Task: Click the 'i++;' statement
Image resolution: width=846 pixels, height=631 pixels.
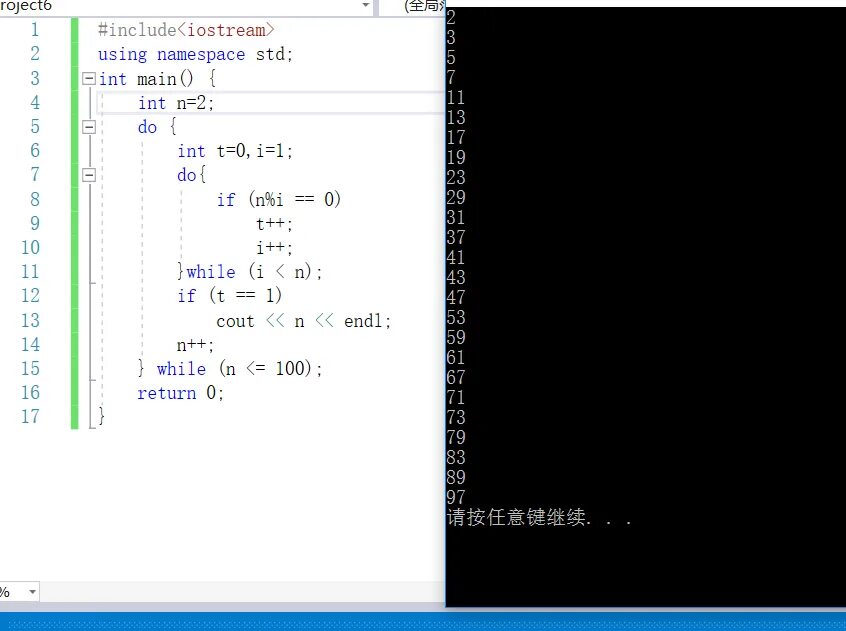Action: point(274,248)
